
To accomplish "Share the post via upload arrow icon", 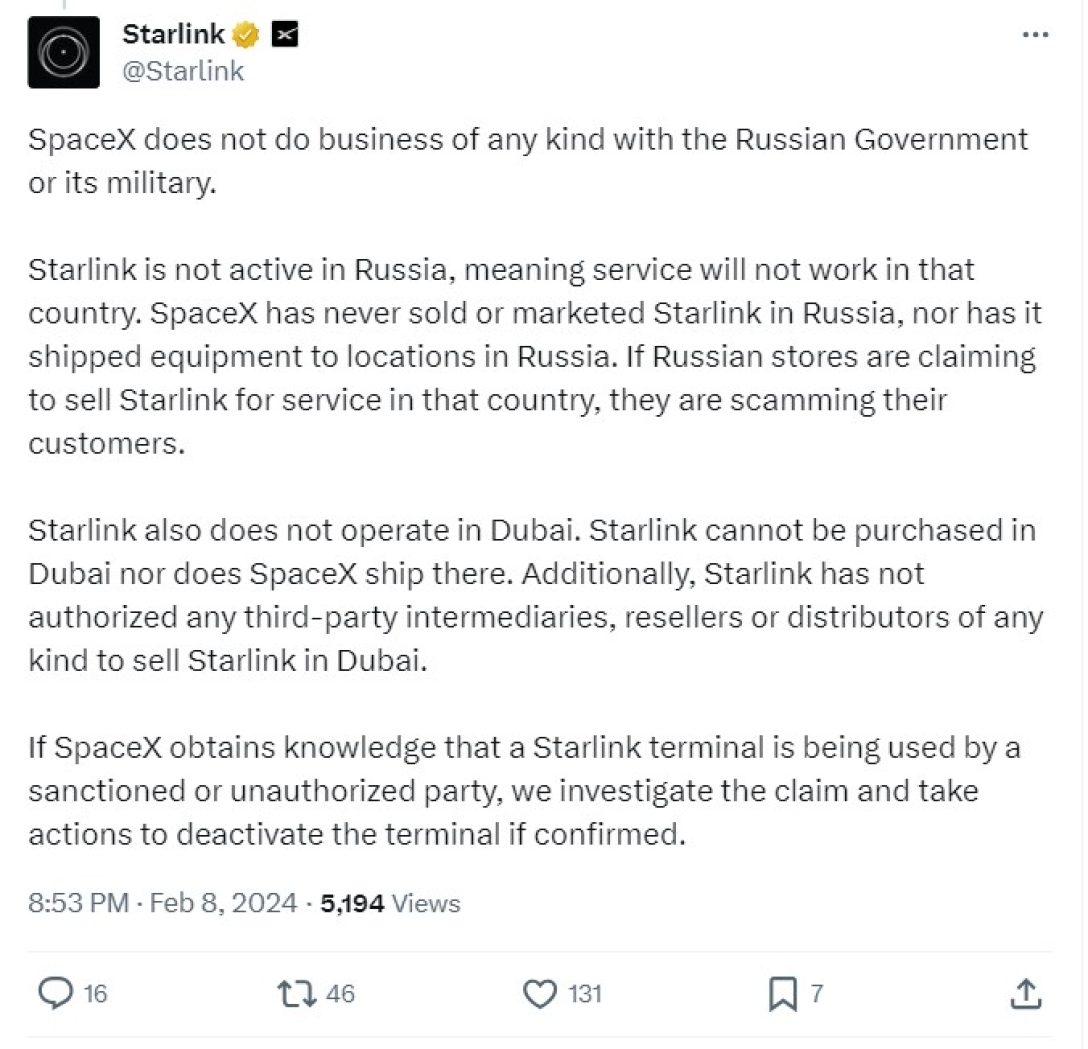I will tap(1026, 993).
